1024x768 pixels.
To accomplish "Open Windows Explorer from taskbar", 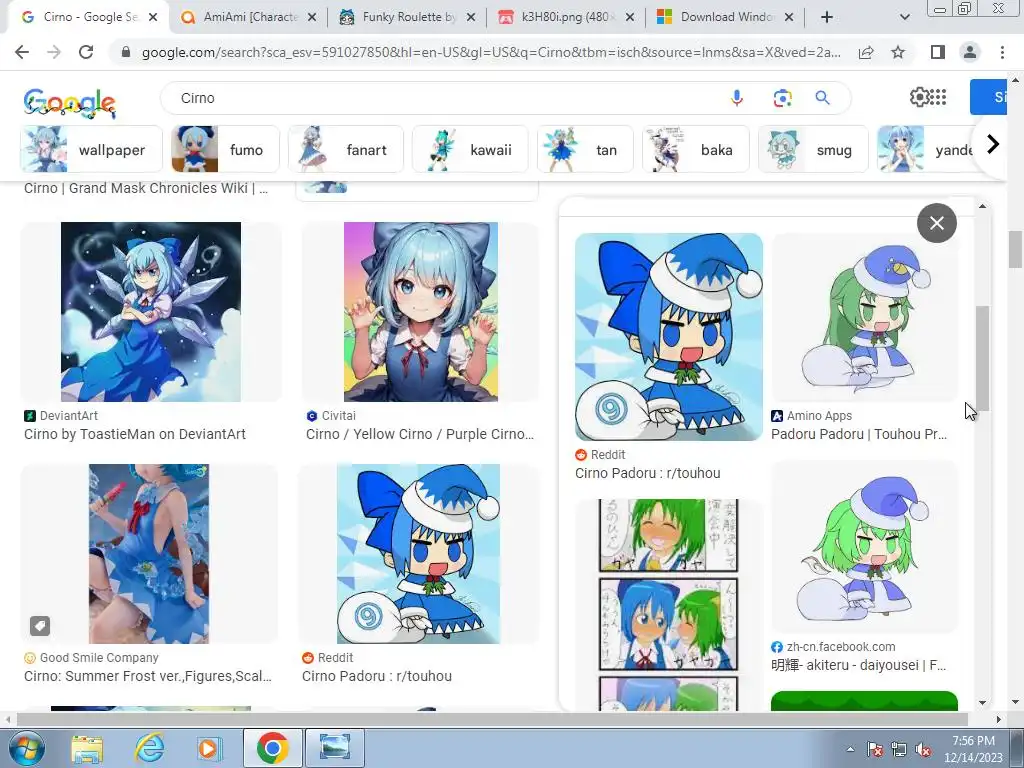I will (x=87, y=748).
